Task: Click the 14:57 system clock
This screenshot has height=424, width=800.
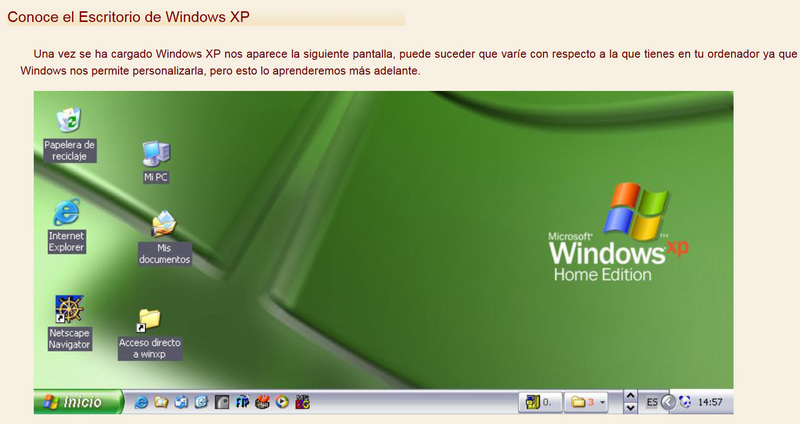Action: [x=710, y=403]
